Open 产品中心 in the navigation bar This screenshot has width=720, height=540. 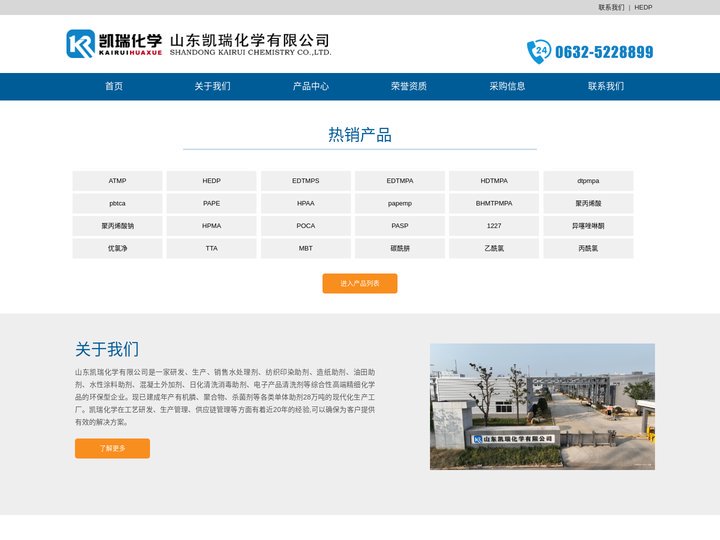[311, 86]
